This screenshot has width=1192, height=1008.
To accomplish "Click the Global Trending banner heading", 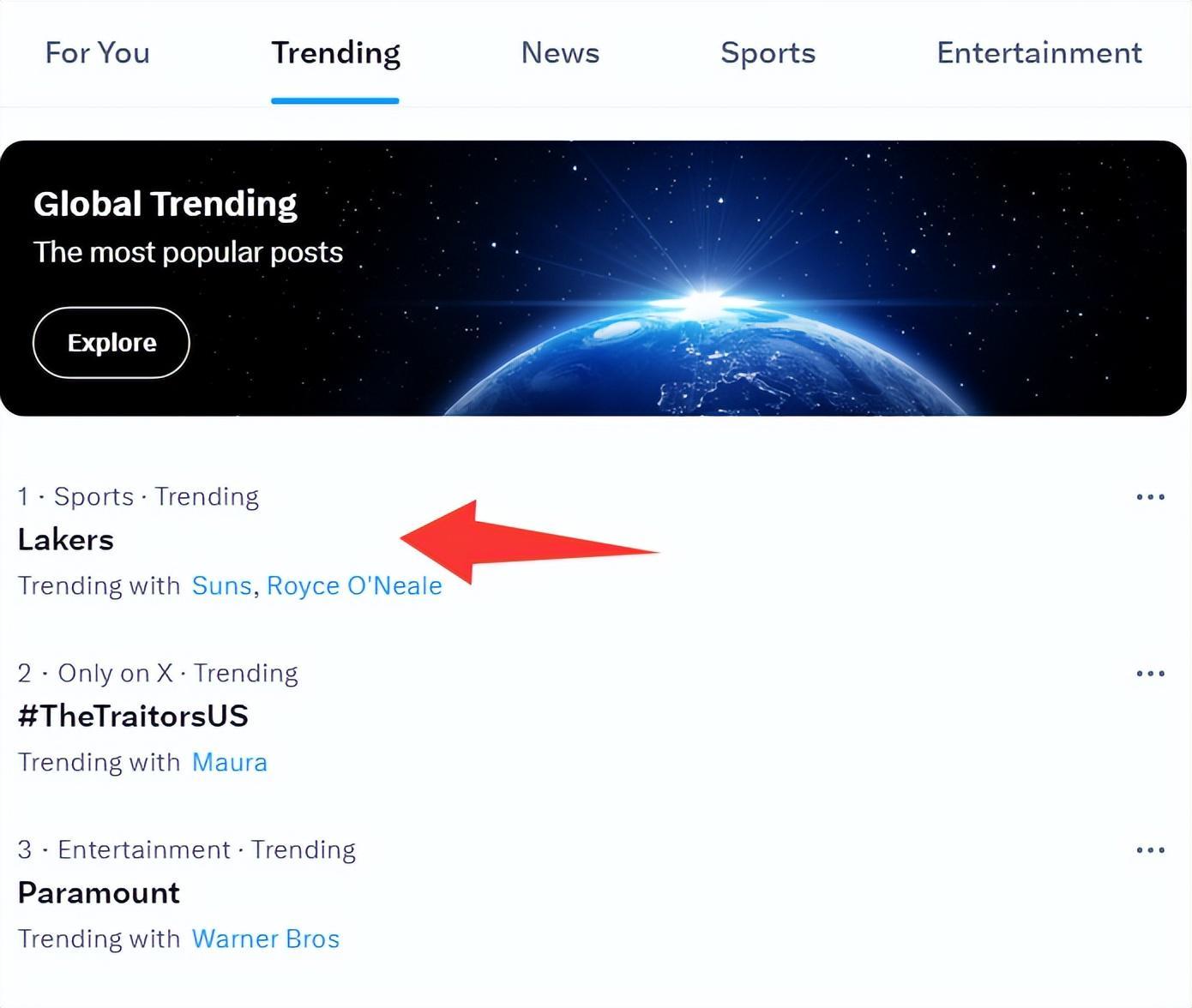I will tap(166, 204).
